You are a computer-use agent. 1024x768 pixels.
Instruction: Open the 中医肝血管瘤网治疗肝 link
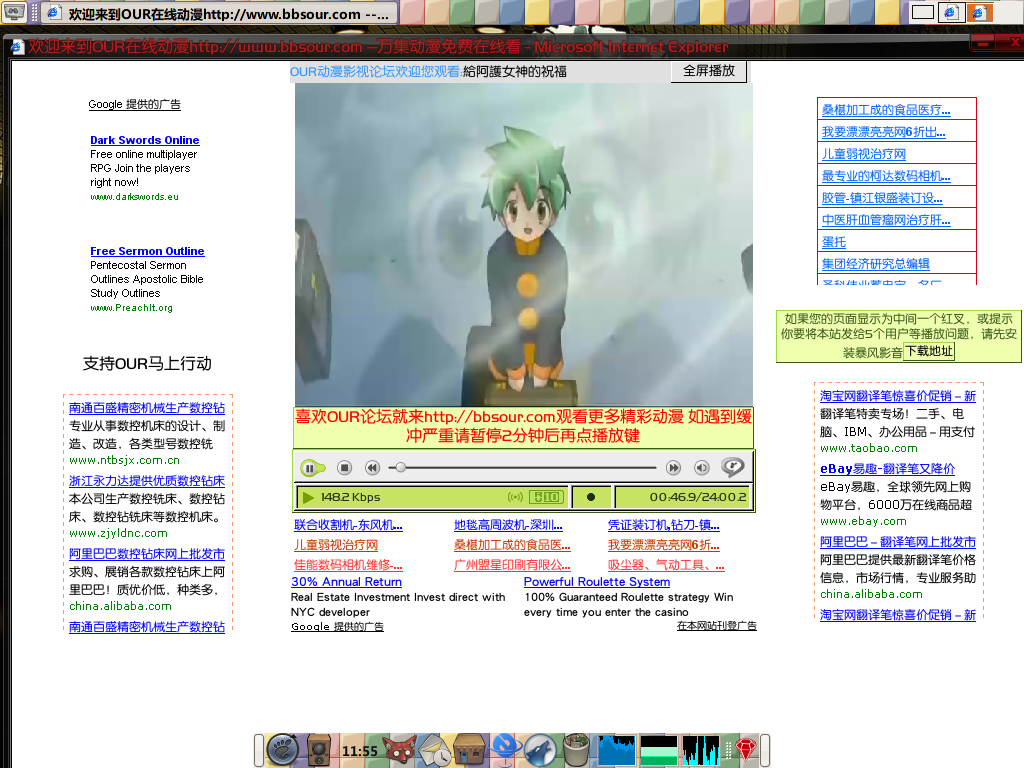[x=886, y=220]
